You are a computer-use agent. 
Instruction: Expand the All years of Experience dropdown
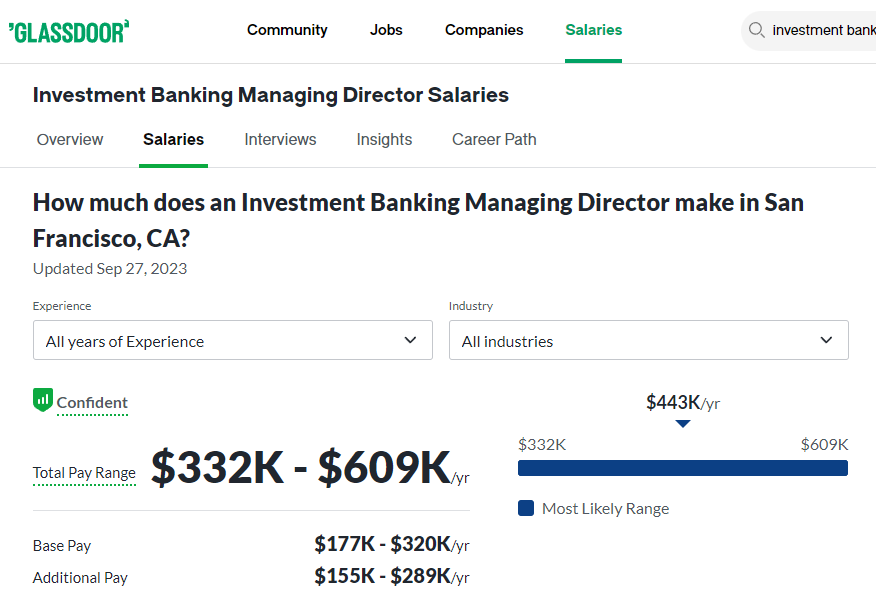tap(232, 340)
